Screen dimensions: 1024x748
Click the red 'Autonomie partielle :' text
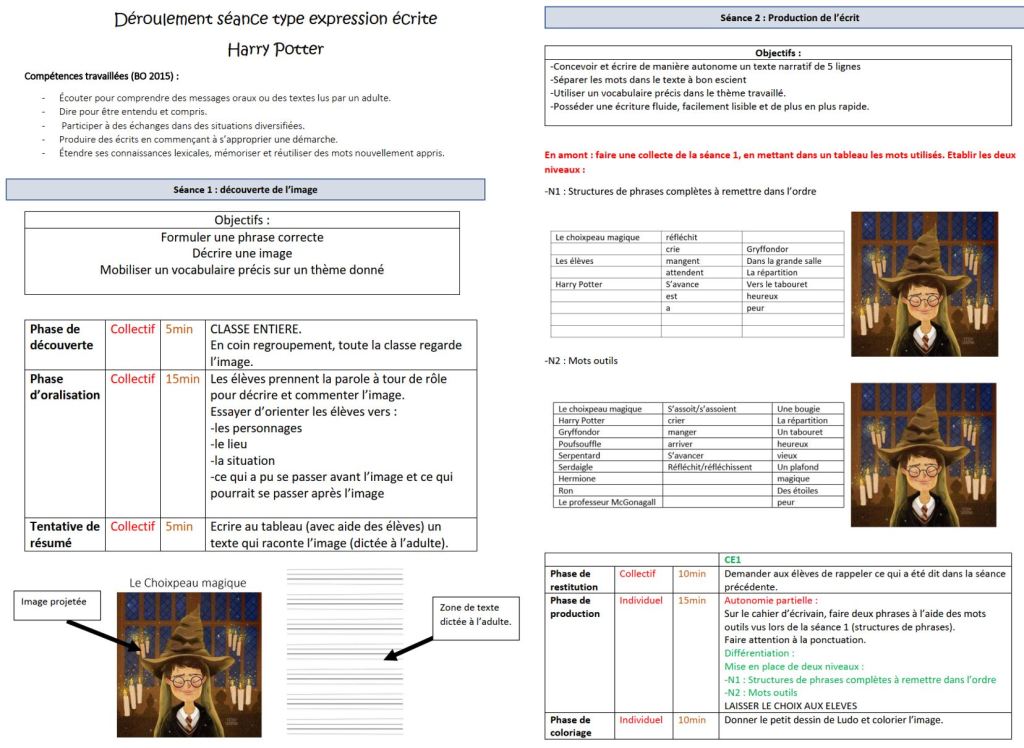(x=771, y=600)
